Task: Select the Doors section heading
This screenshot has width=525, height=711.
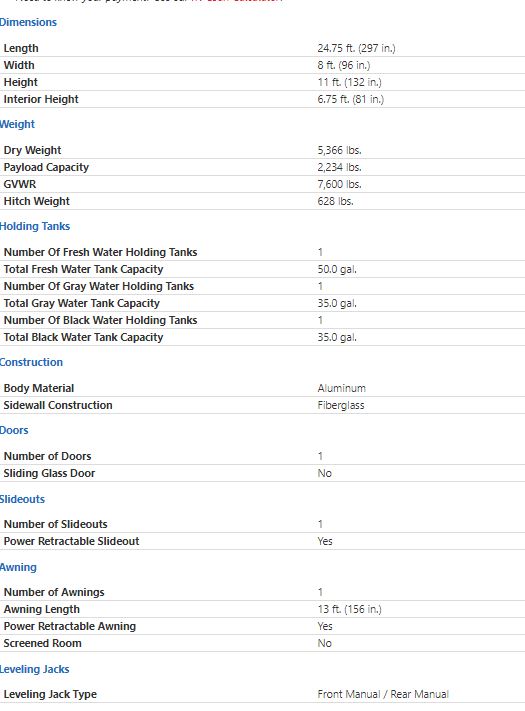Action: (x=14, y=430)
